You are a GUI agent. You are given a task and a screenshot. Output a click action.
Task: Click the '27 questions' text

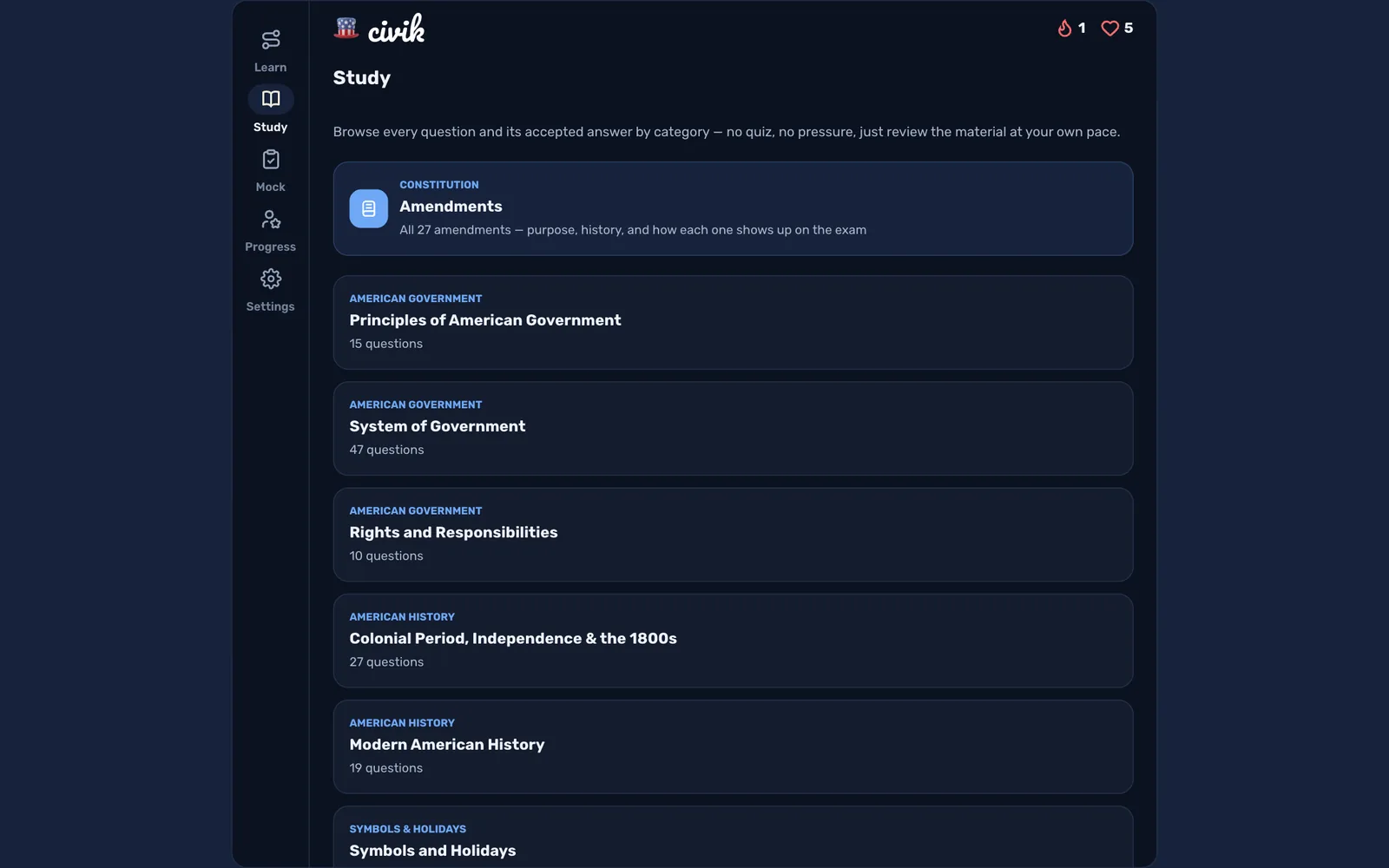(387, 661)
